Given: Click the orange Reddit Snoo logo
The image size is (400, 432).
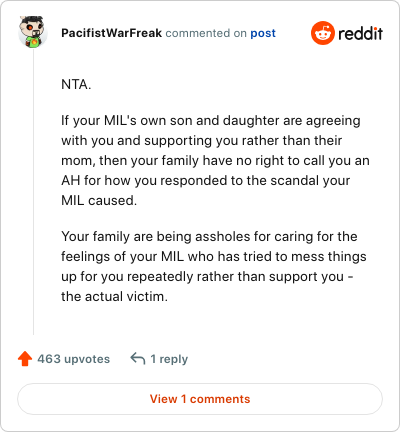Looking at the screenshot, I should 323,33.
